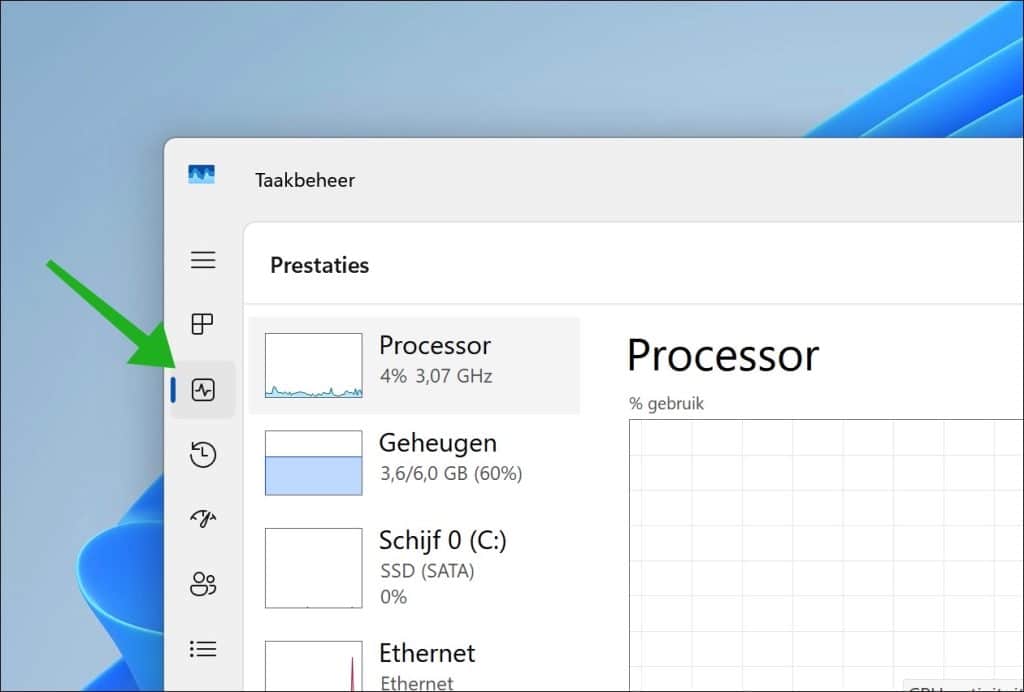
Task: Show Ethernet performance details
Action: pyautogui.click(x=427, y=660)
